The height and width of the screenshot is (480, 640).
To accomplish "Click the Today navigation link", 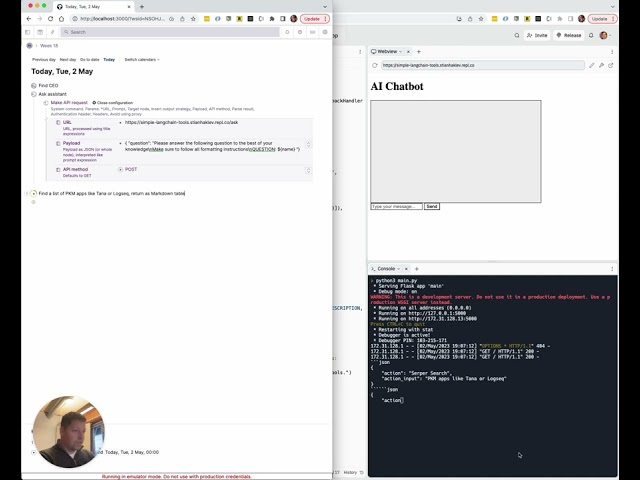I will (109, 60).
